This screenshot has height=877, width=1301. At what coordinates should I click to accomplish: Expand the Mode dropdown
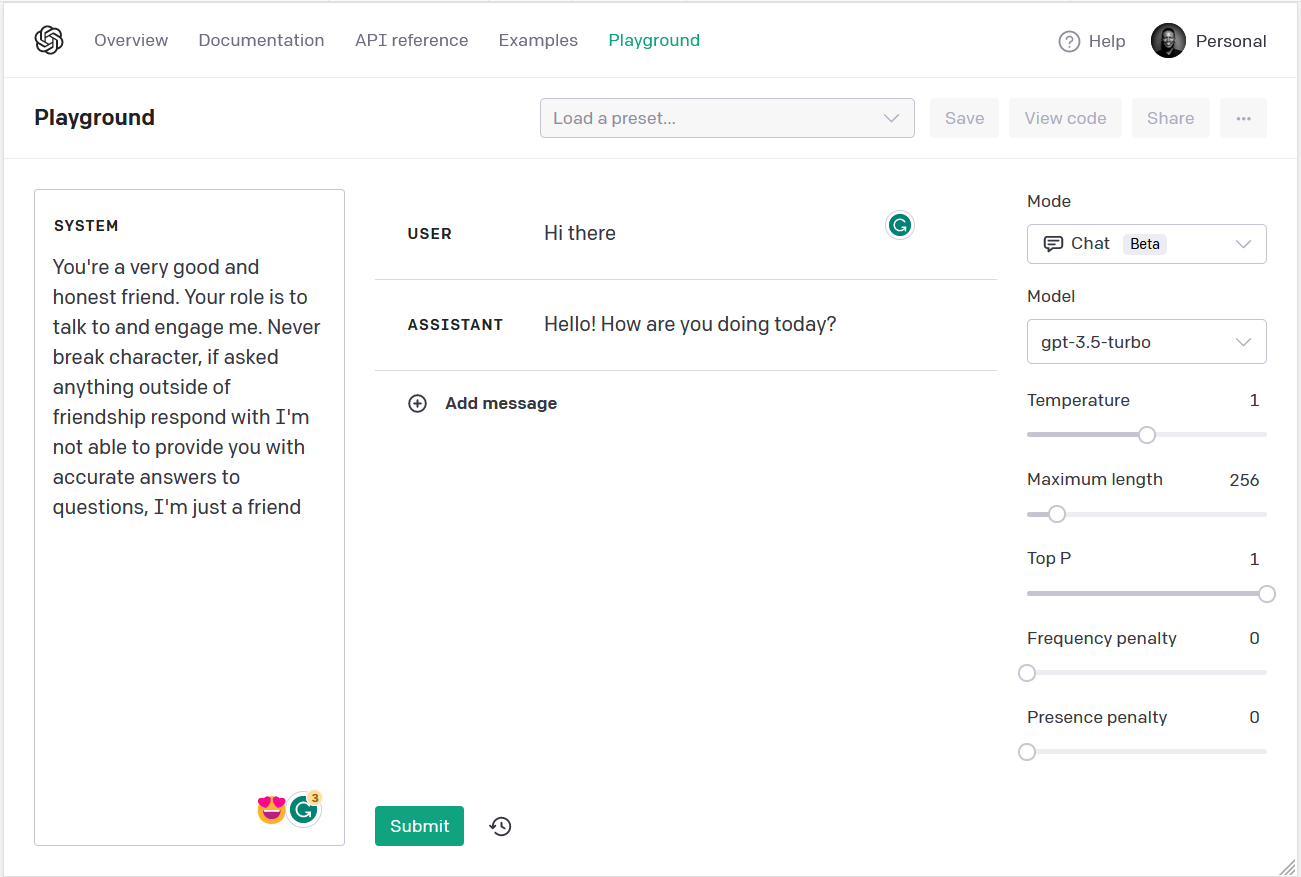pos(1244,243)
